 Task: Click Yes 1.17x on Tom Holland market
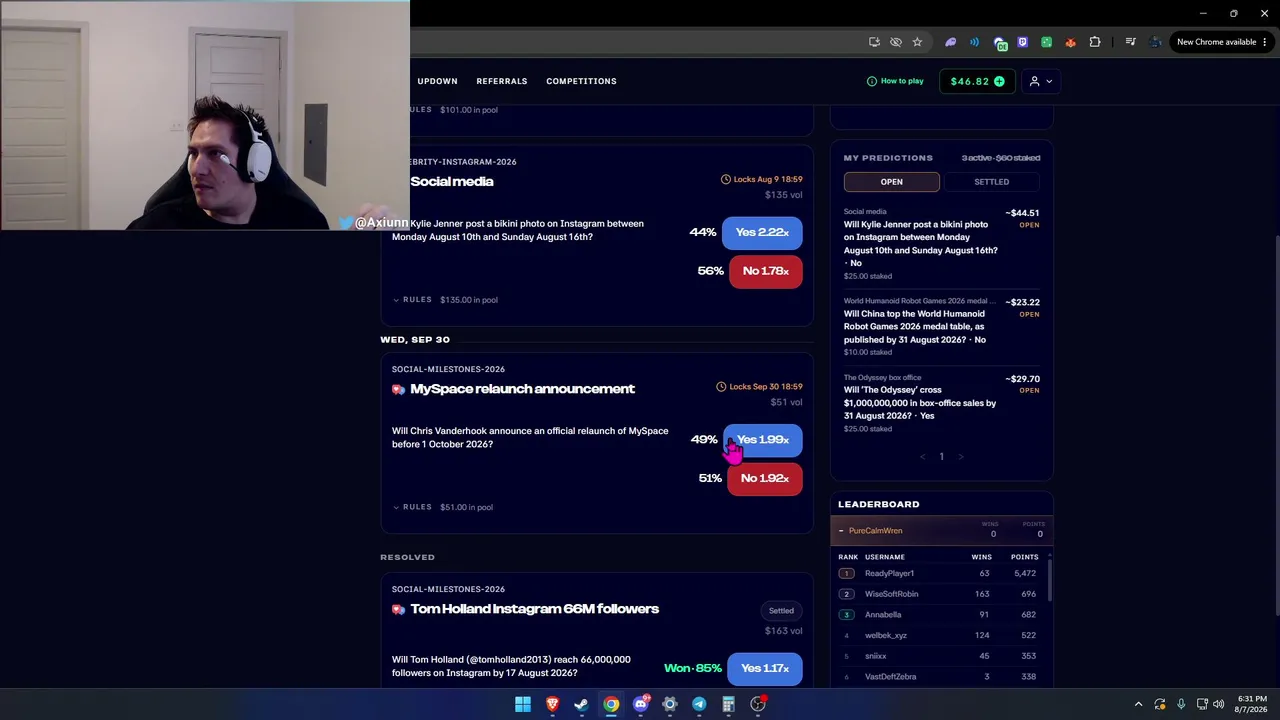click(x=765, y=668)
